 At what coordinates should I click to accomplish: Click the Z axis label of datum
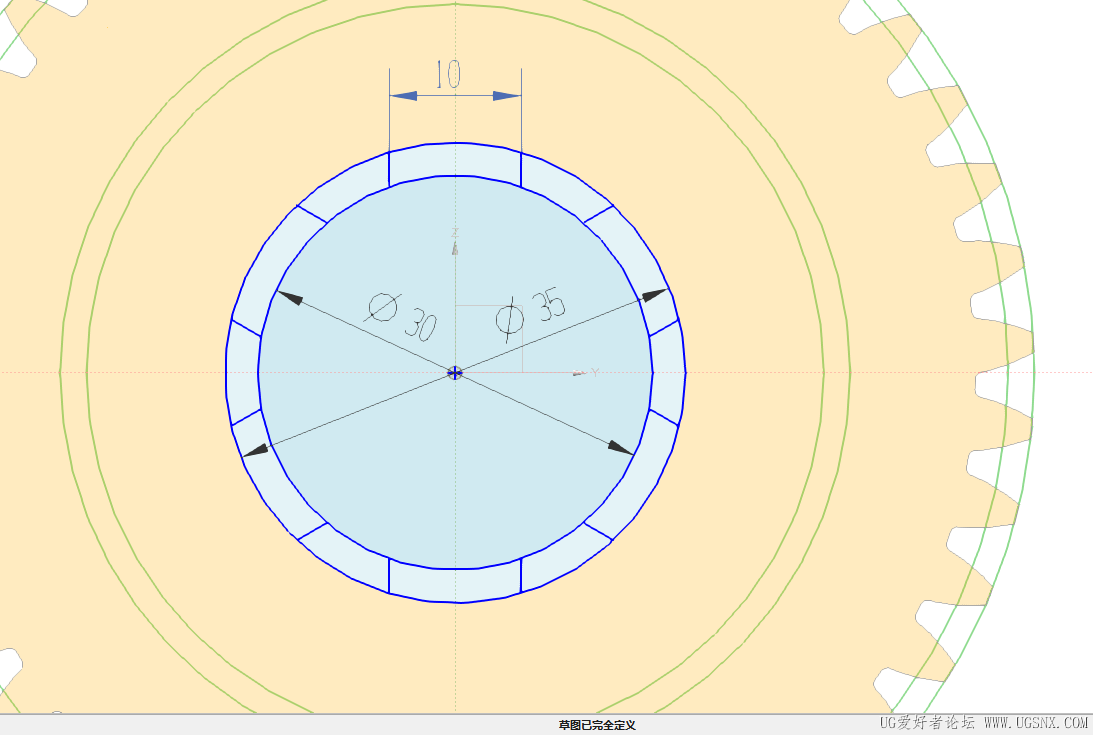click(454, 232)
